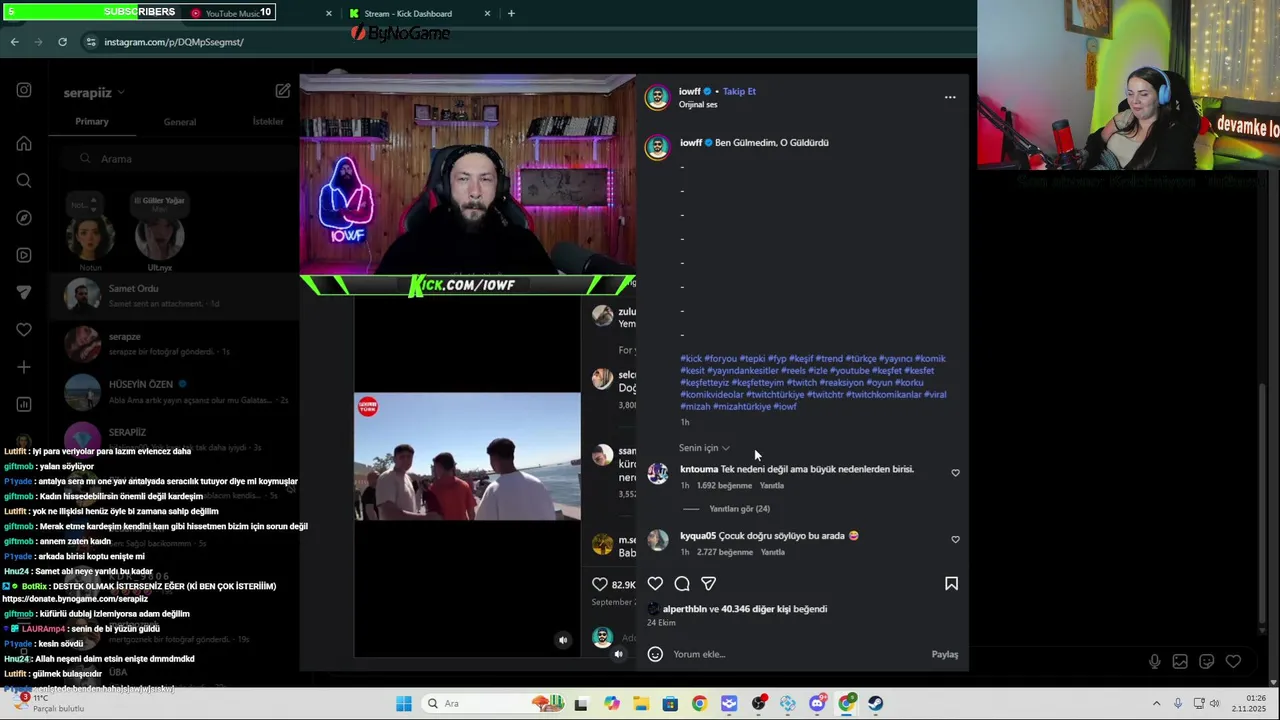Viewport: 1280px width, 720px height.
Task: Close the Stream - Kick Dashboard tab
Action: 487,13
